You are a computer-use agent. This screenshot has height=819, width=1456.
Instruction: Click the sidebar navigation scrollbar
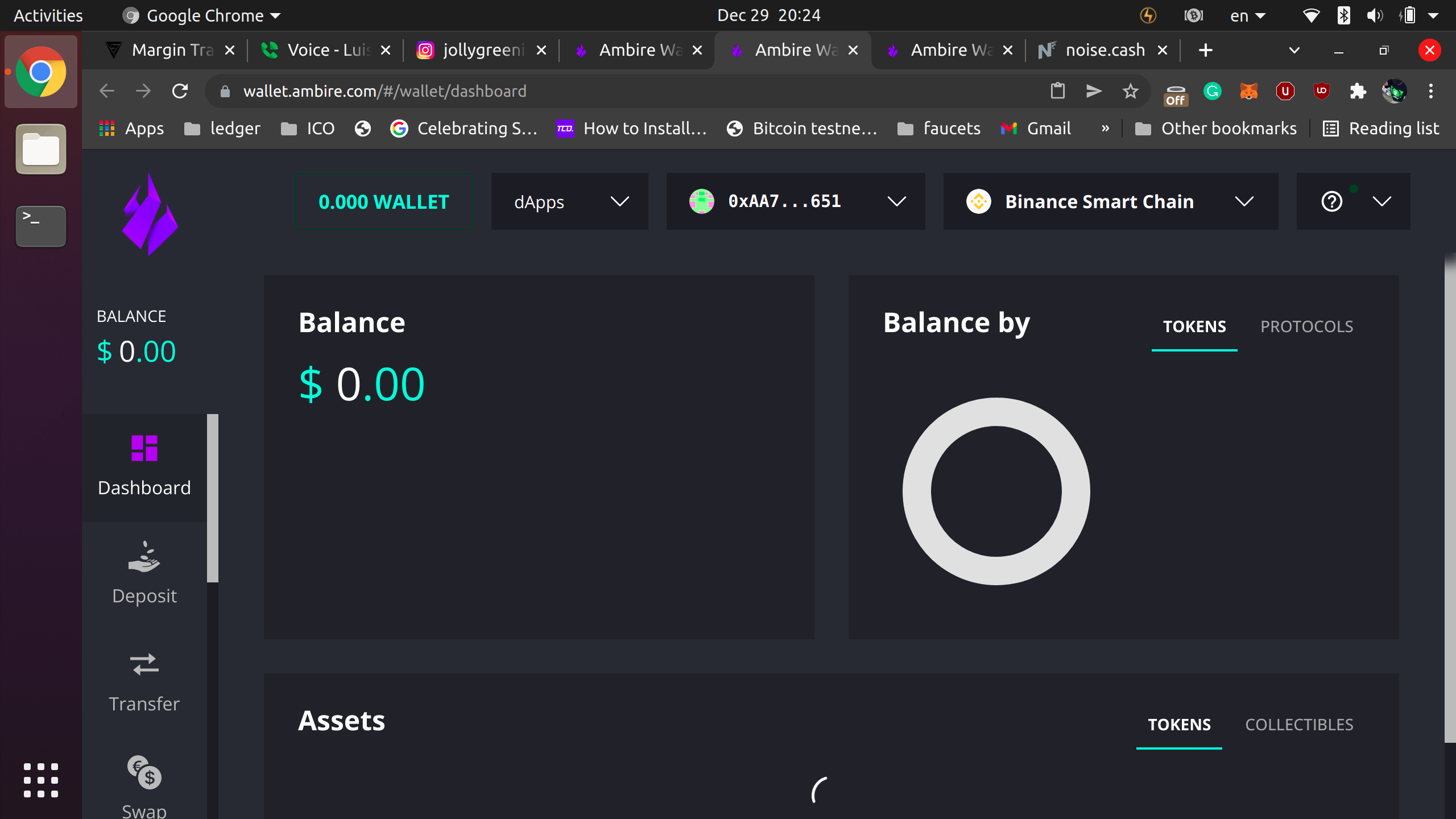point(213,498)
